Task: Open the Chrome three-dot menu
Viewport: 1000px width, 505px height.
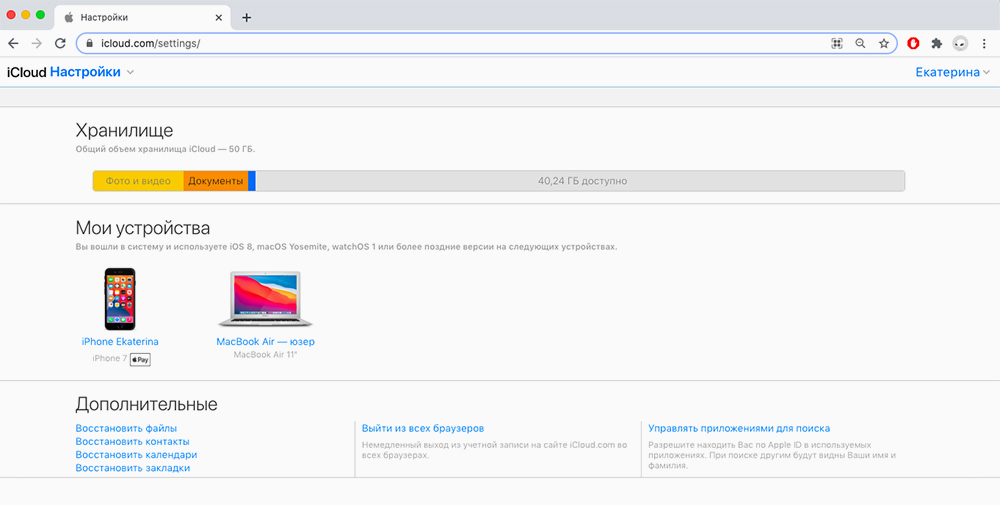Action: (984, 43)
